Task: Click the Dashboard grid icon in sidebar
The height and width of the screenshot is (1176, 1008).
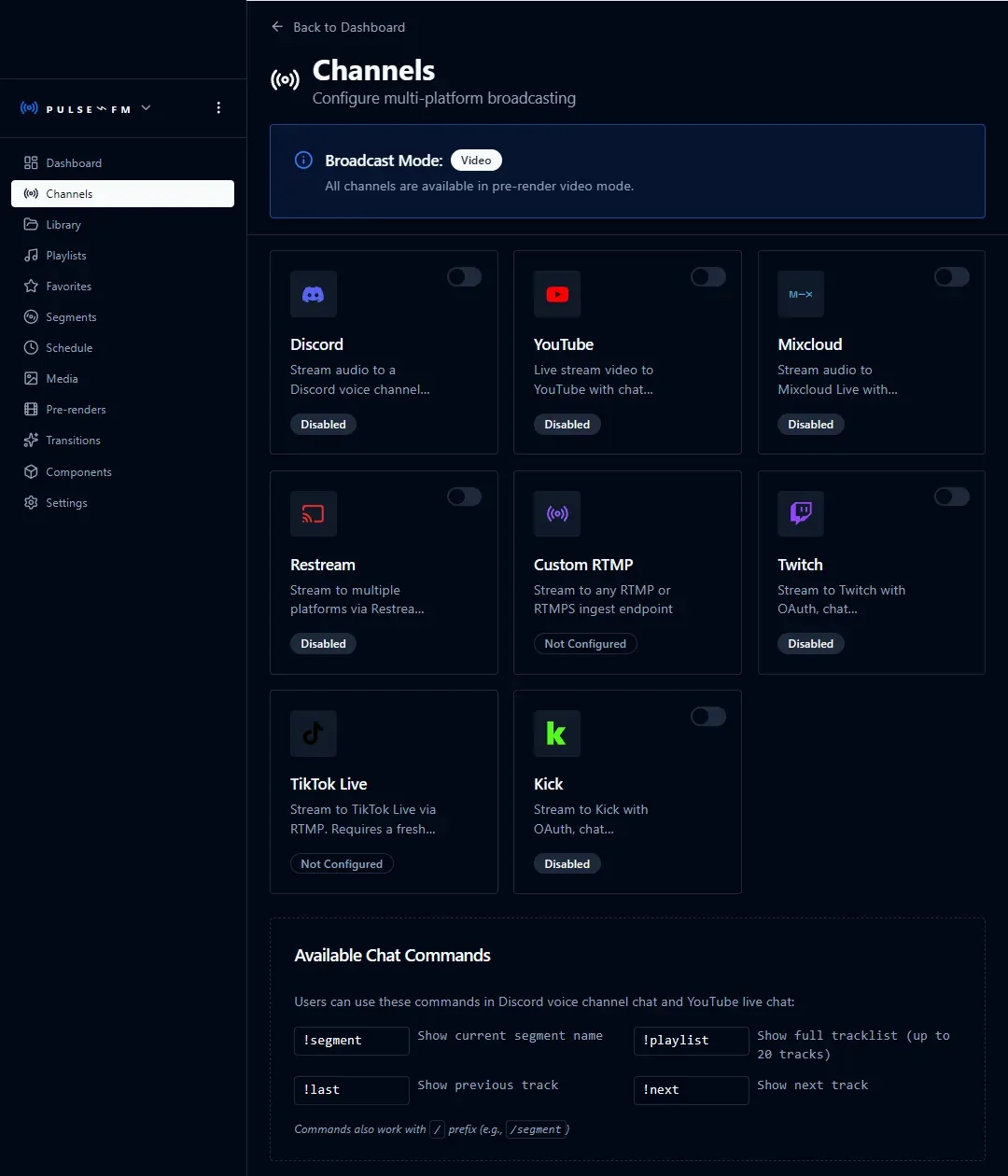Action: click(x=31, y=162)
